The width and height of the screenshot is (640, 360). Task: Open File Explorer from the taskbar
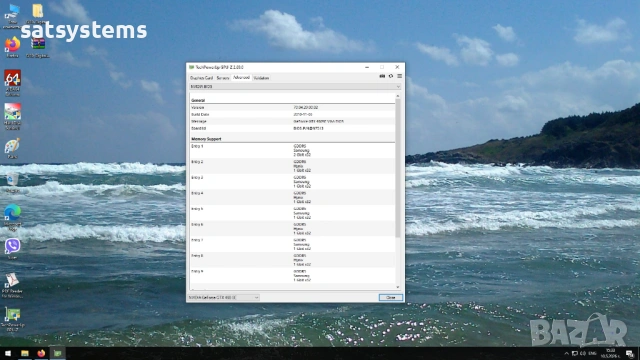(24, 353)
